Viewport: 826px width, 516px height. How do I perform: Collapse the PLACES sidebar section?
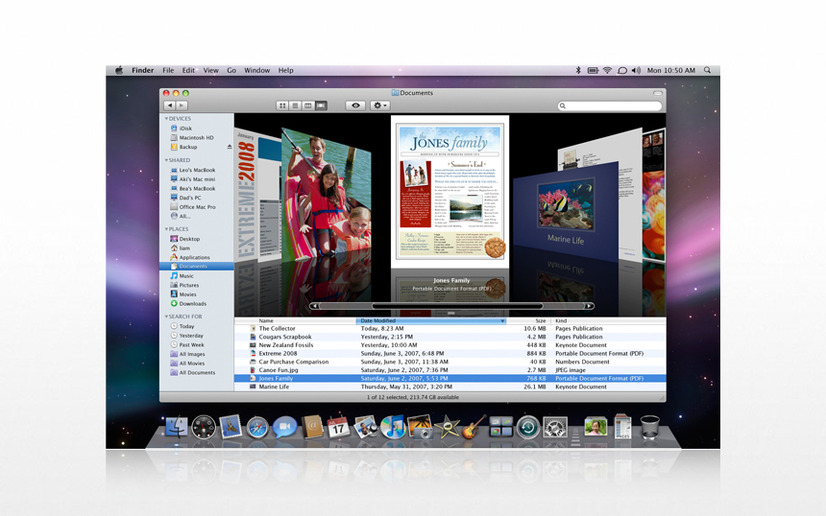click(x=166, y=229)
